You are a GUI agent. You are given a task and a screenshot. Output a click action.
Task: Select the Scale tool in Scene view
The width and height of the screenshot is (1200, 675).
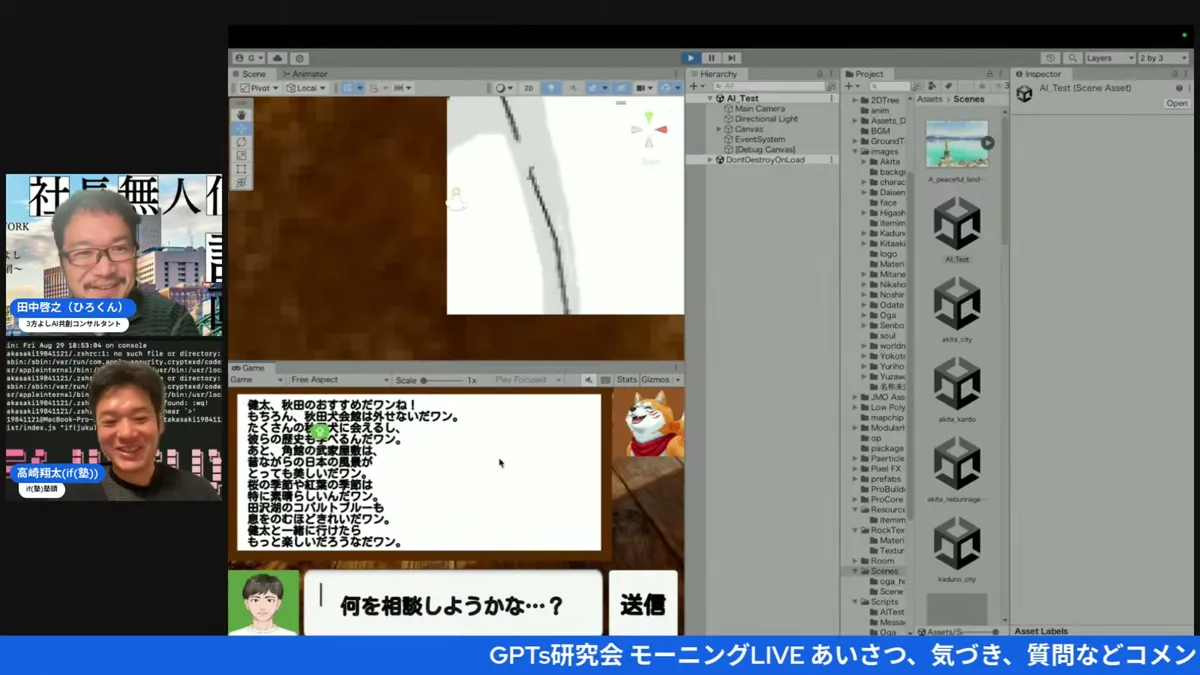click(241, 156)
